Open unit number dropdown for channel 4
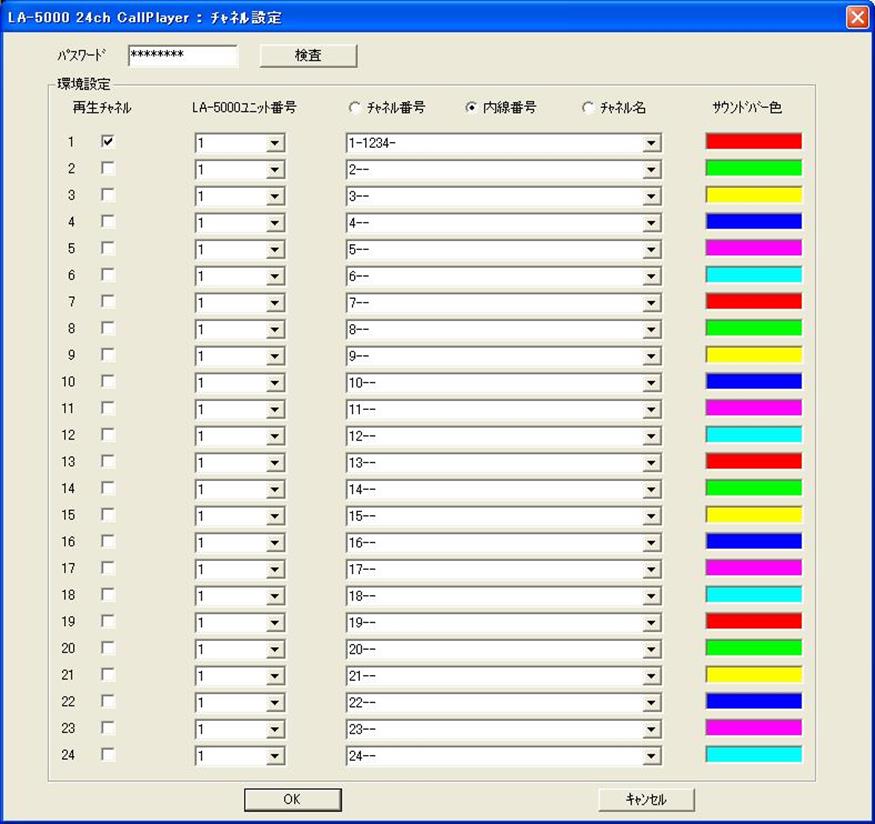875x824 pixels. click(275, 223)
